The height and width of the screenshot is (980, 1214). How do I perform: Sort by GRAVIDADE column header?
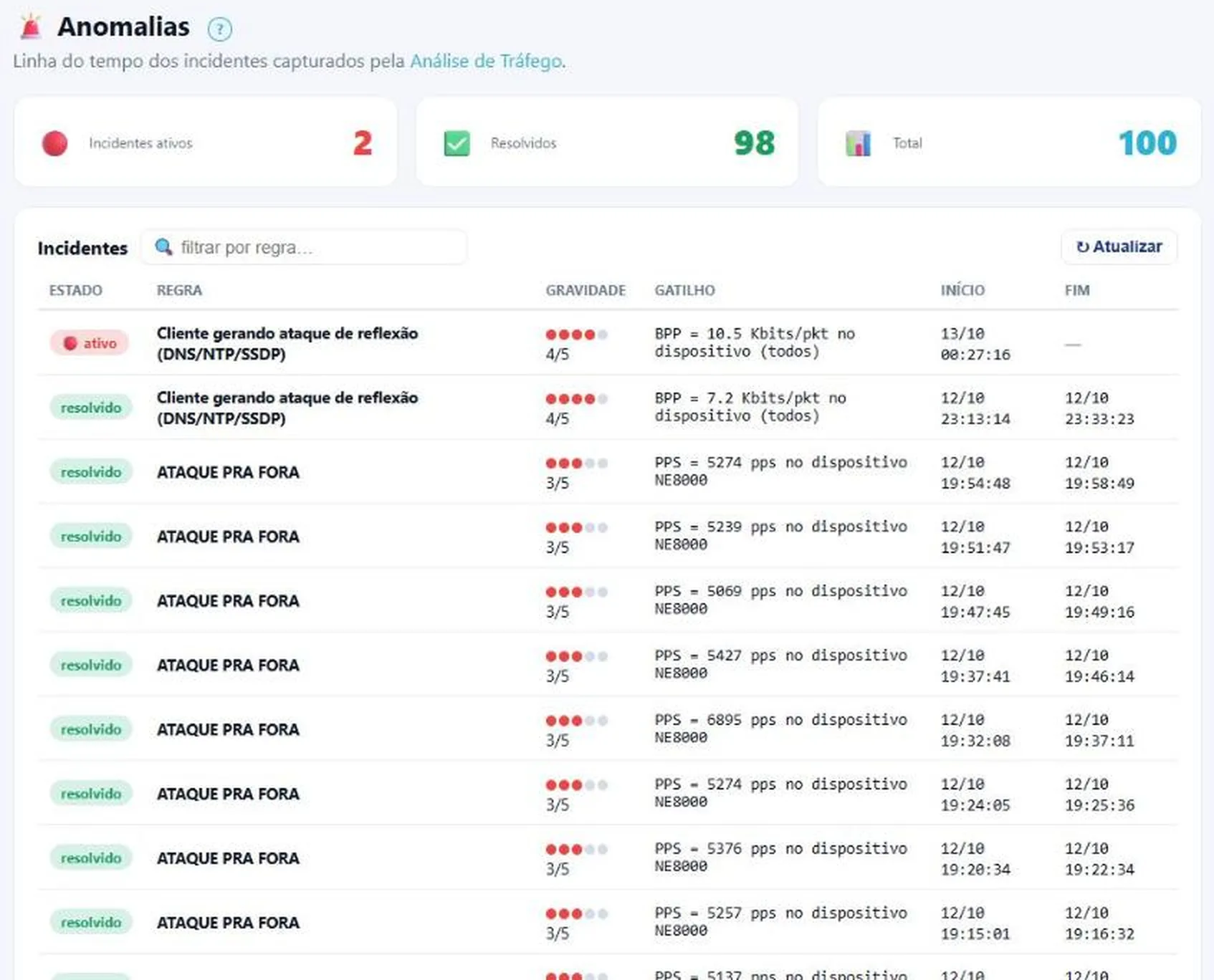click(x=586, y=290)
